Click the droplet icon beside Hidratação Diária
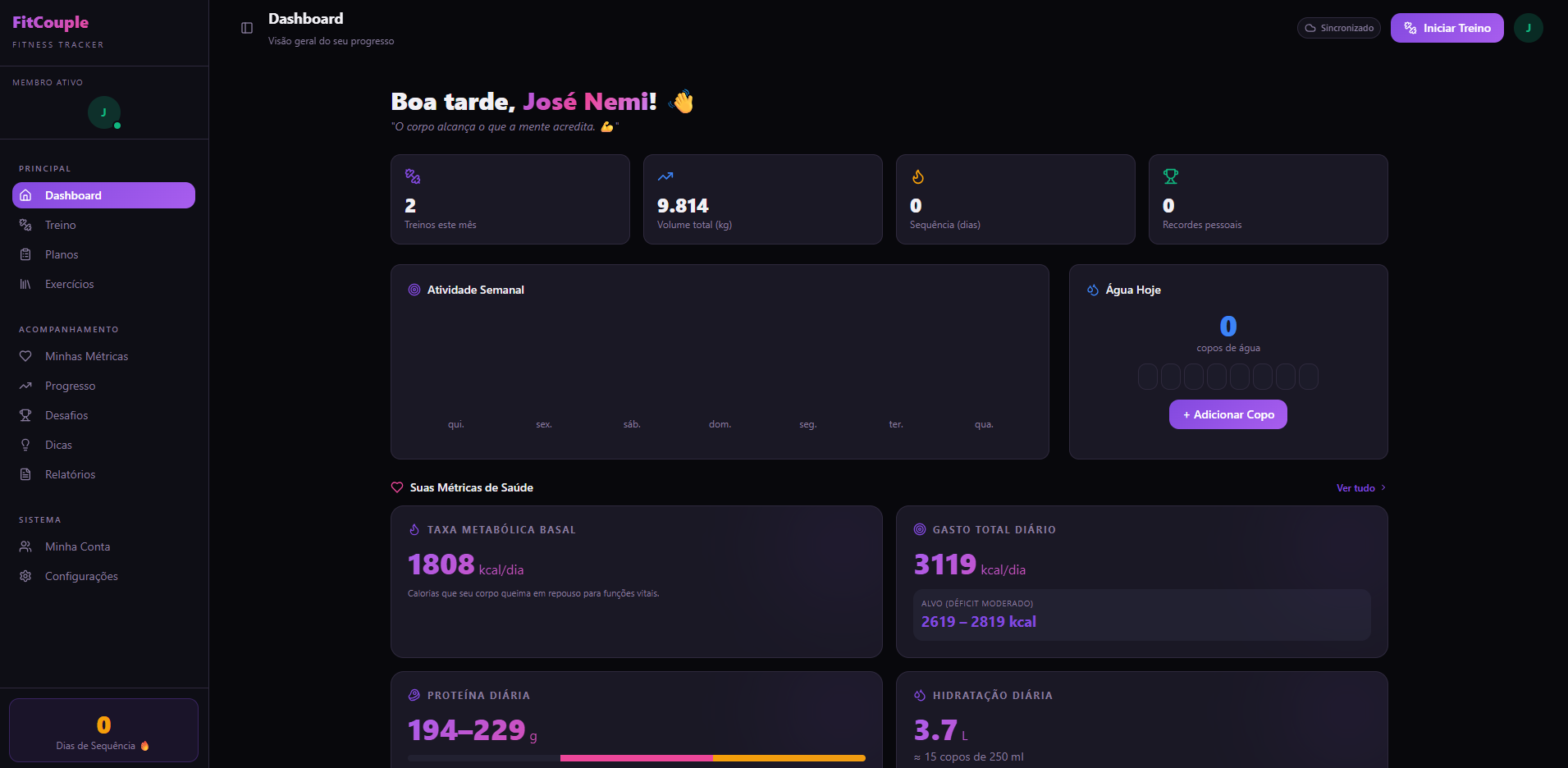1568x768 pixels. (x=920, y=695)
